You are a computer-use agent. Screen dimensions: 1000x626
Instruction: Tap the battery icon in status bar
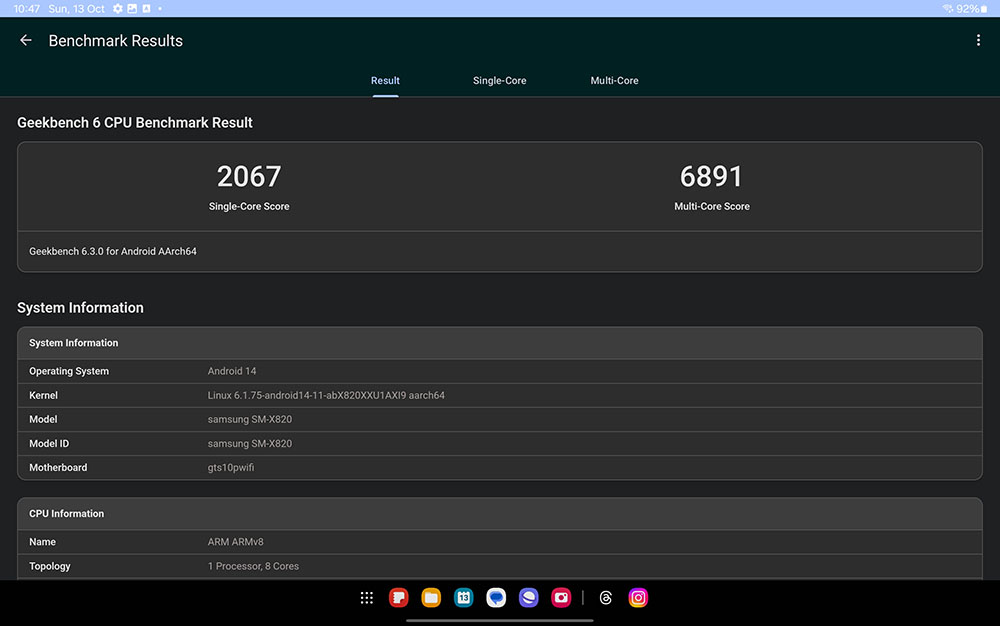(984, 9)
